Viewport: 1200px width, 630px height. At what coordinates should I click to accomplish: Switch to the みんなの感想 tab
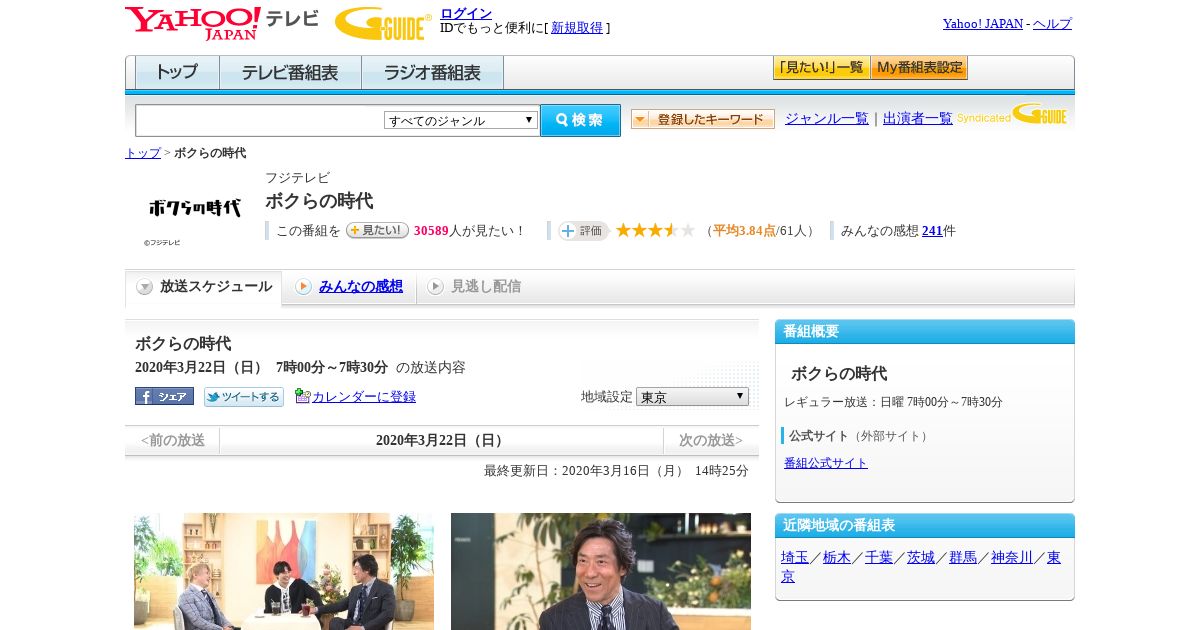(349, 287)
